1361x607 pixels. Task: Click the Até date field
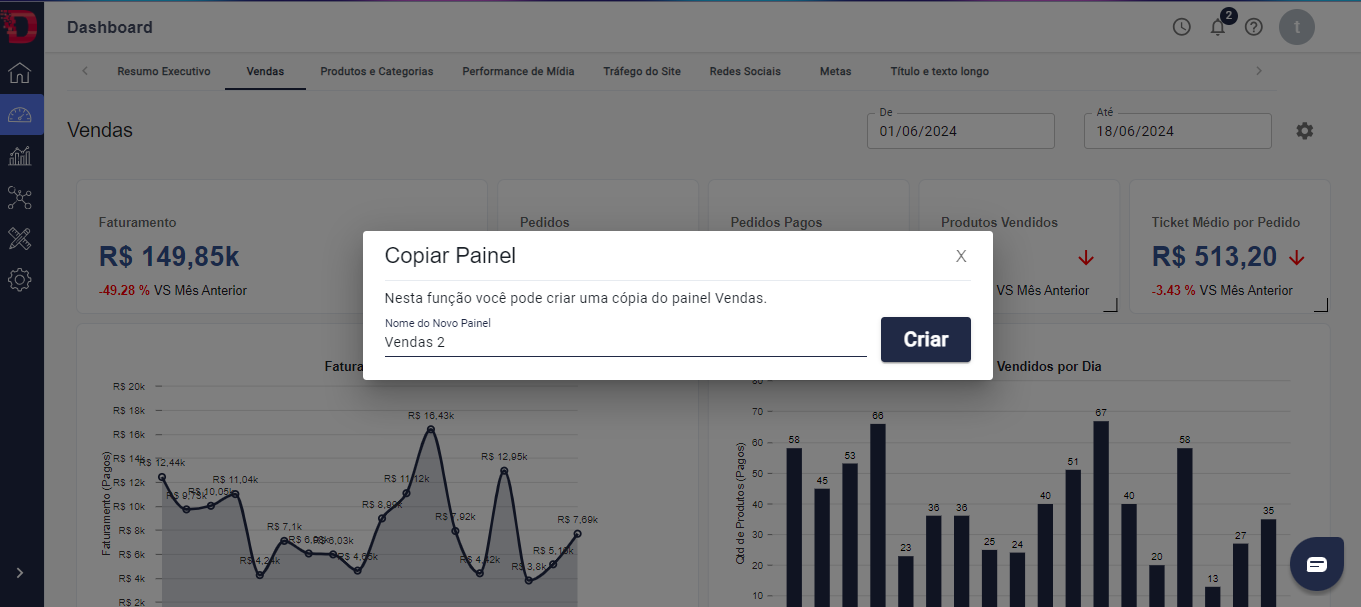1178,131
